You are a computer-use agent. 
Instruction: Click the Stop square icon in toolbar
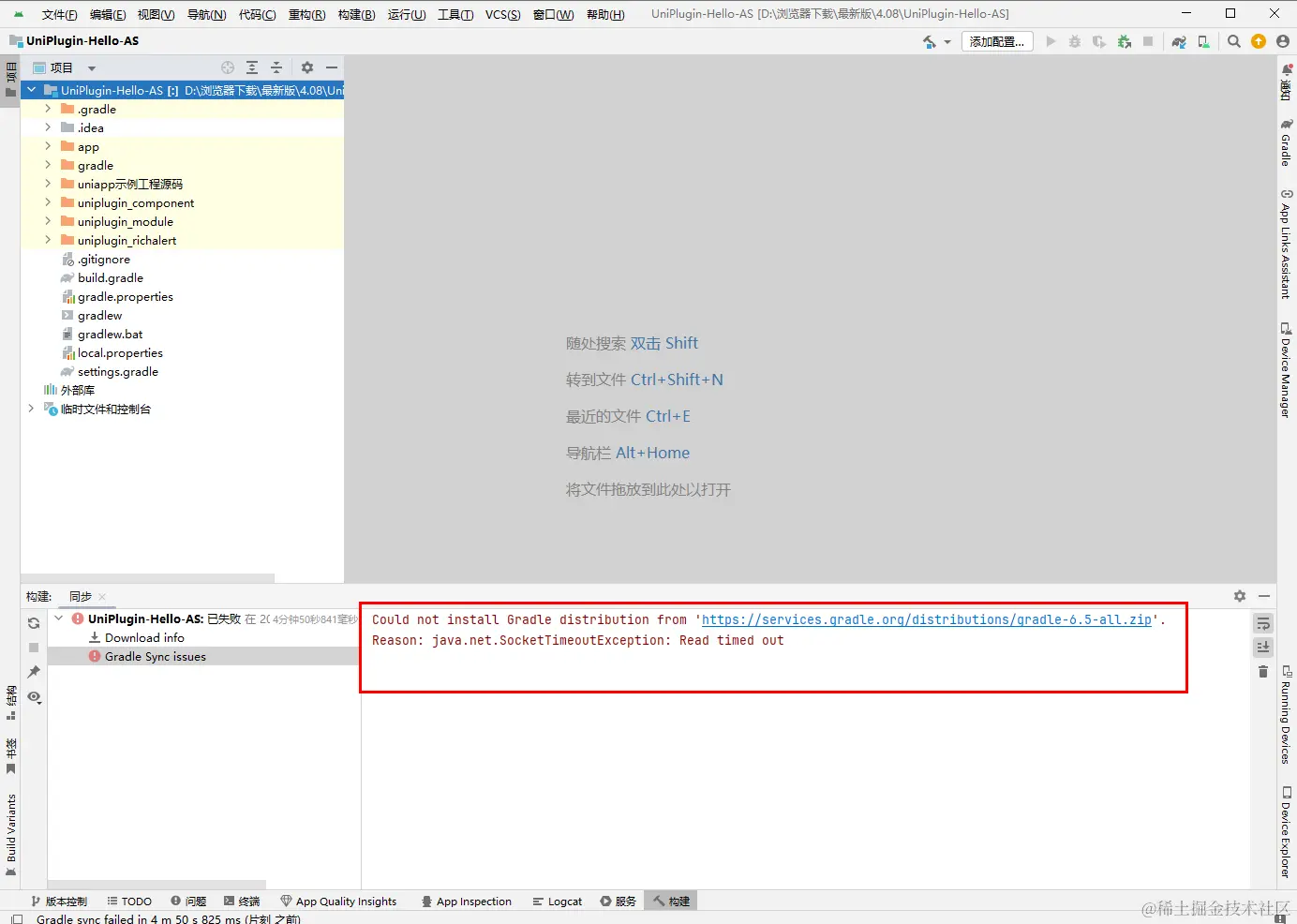coord(1148,41)
